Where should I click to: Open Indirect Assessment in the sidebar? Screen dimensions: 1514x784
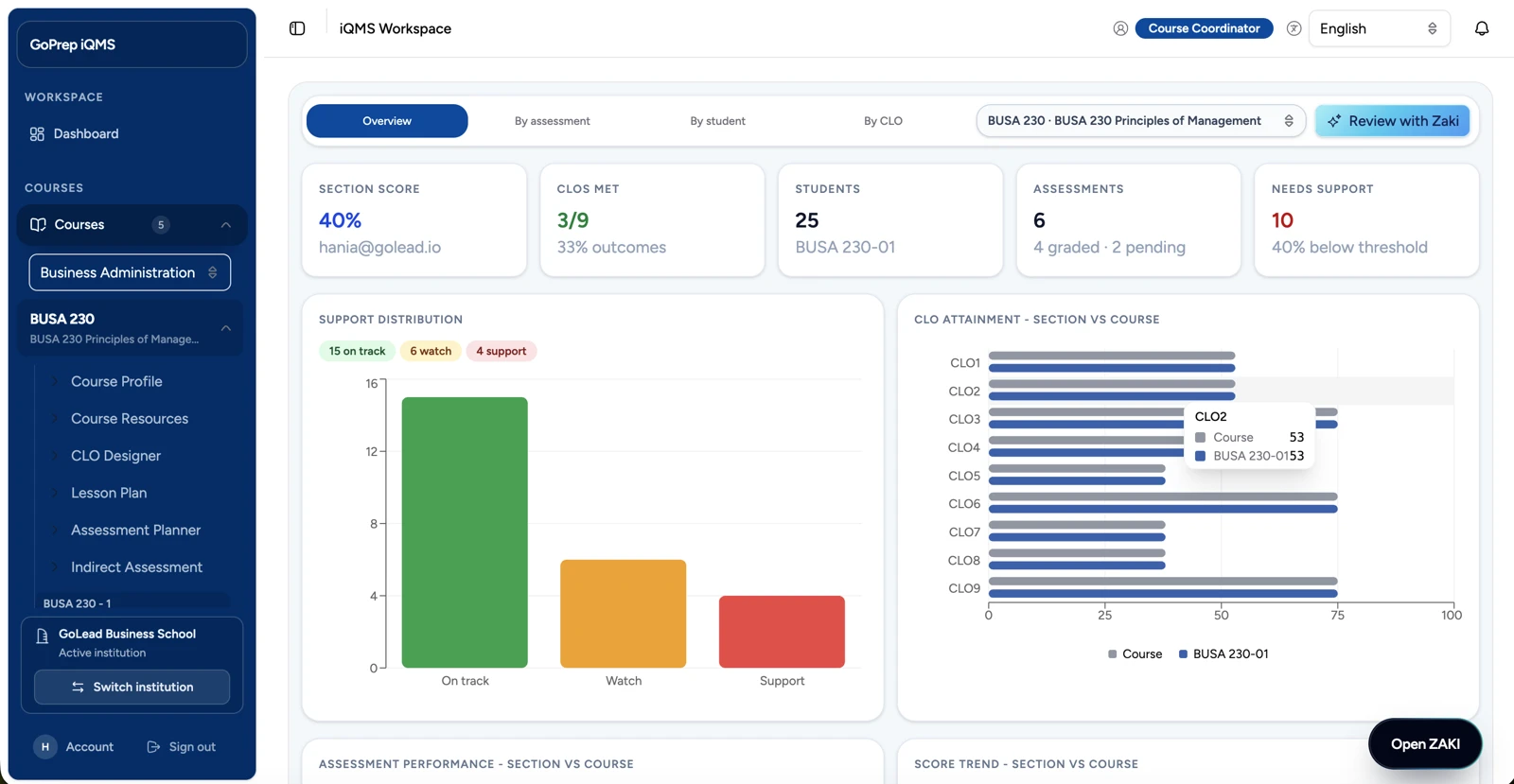[x=136, y=567]
